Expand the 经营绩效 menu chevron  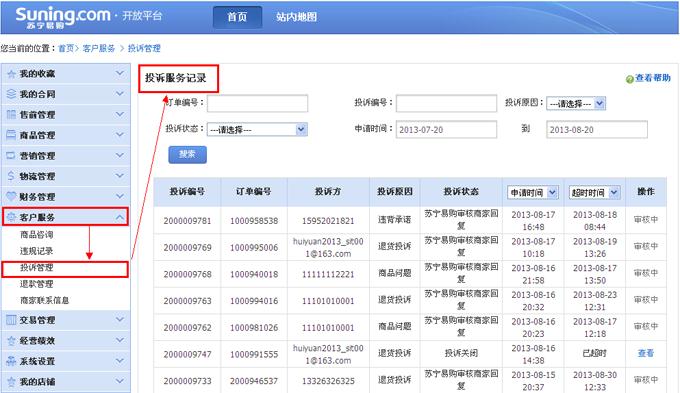[x=120, y=340]
